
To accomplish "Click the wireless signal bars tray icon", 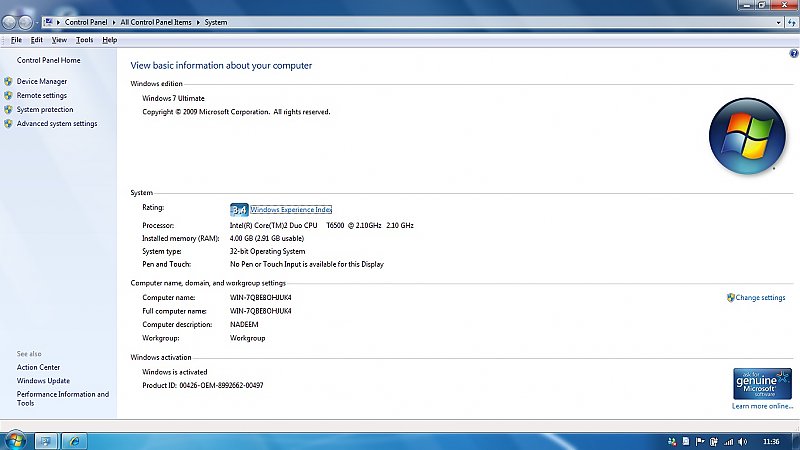I will [729, 441].
